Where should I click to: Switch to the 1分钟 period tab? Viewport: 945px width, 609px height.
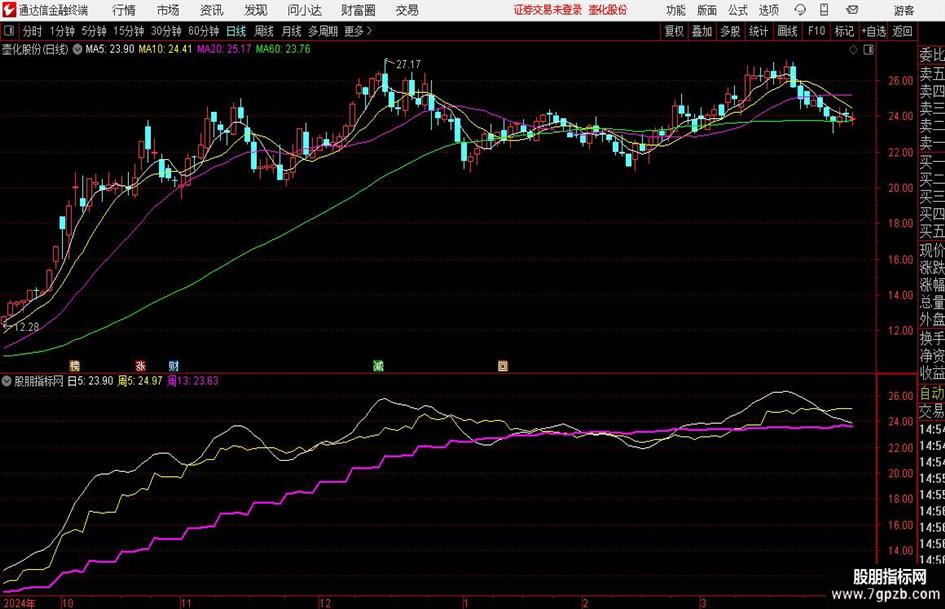pos(62,31)
